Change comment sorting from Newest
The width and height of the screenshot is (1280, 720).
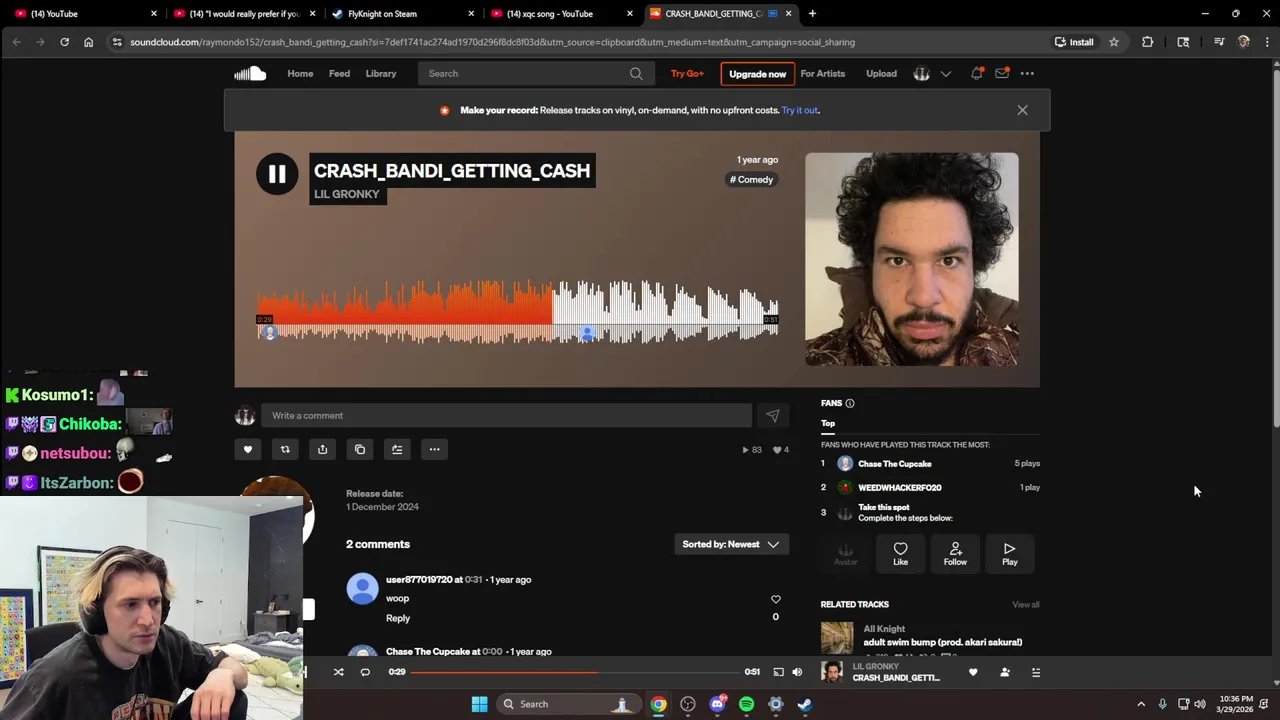tap(731, 544)
